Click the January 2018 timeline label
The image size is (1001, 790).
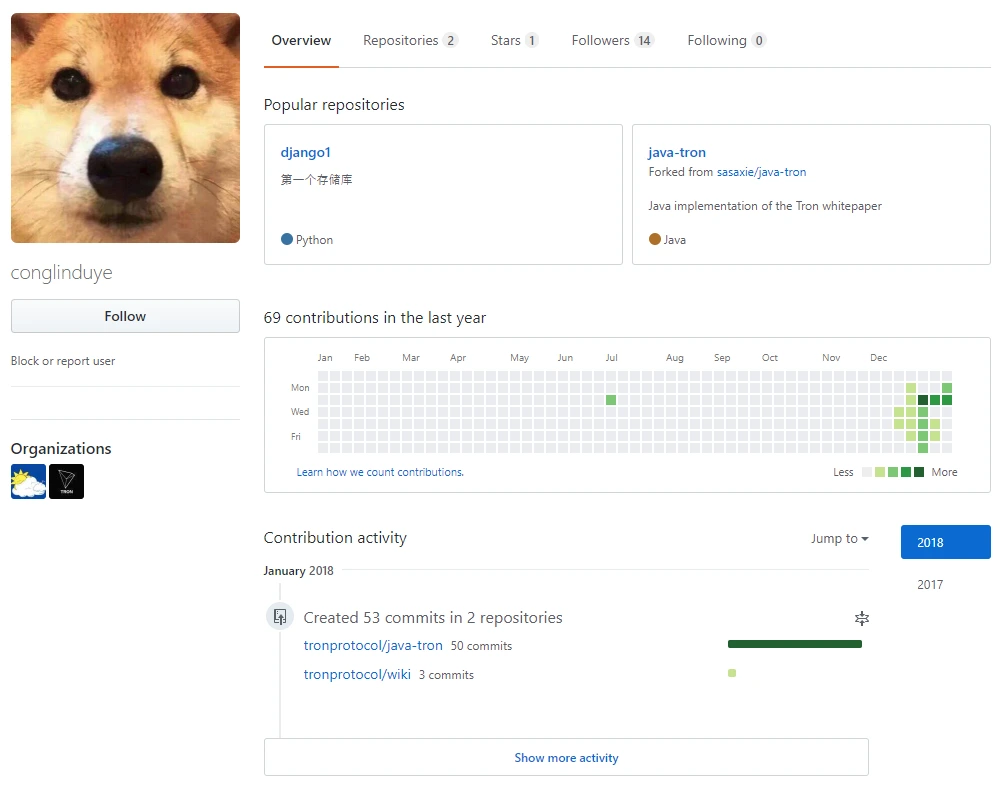click(x=299, y=570)
